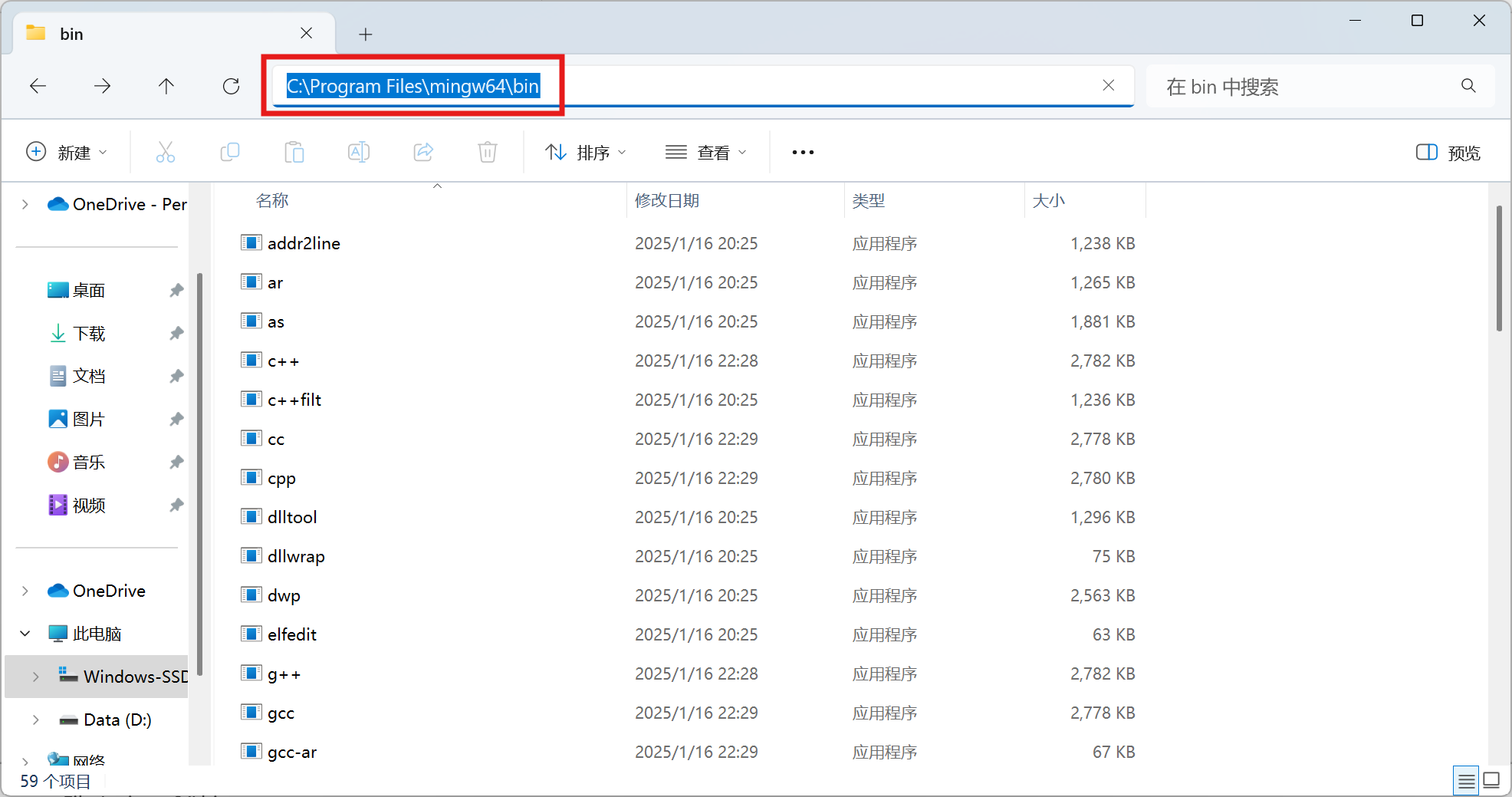Image resolution: width=1512 pixels, height=797 pixels.
Task: Expand OneDrive - Personal tree node
Action: [25, 204]
